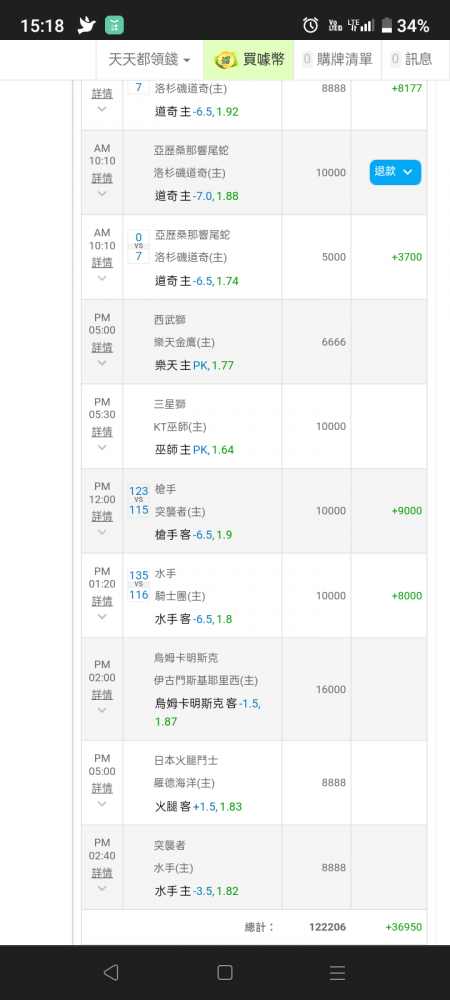This screenshot has height=1000, width=450.
Task: Open the 訊息 messages tab
Action: 411,60
